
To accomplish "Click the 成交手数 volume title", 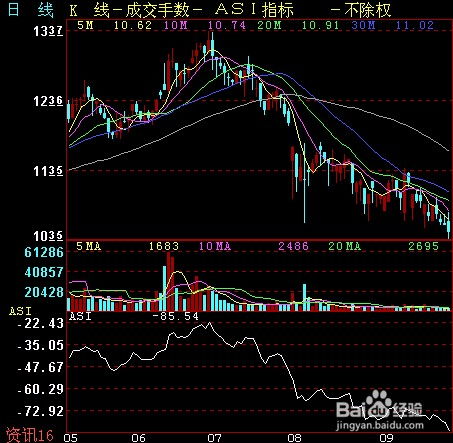I will pos(158,10).
